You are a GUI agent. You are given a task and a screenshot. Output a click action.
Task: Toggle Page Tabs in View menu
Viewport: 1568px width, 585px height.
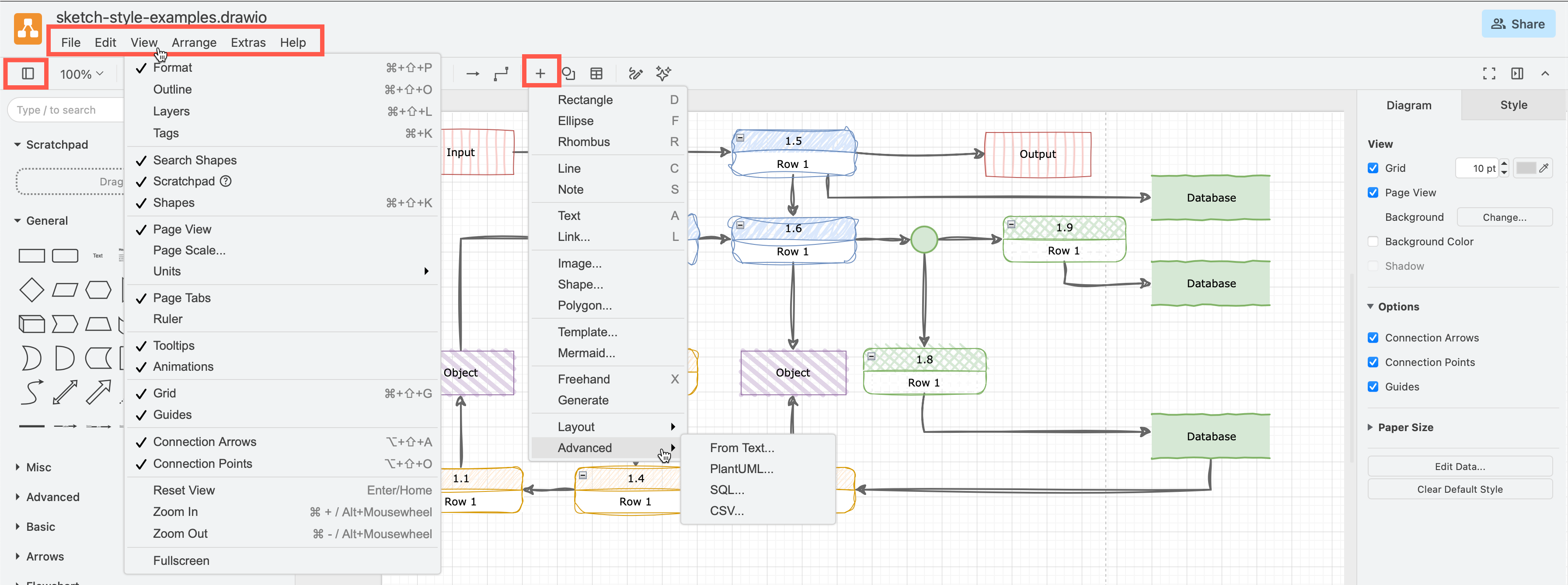283,298
